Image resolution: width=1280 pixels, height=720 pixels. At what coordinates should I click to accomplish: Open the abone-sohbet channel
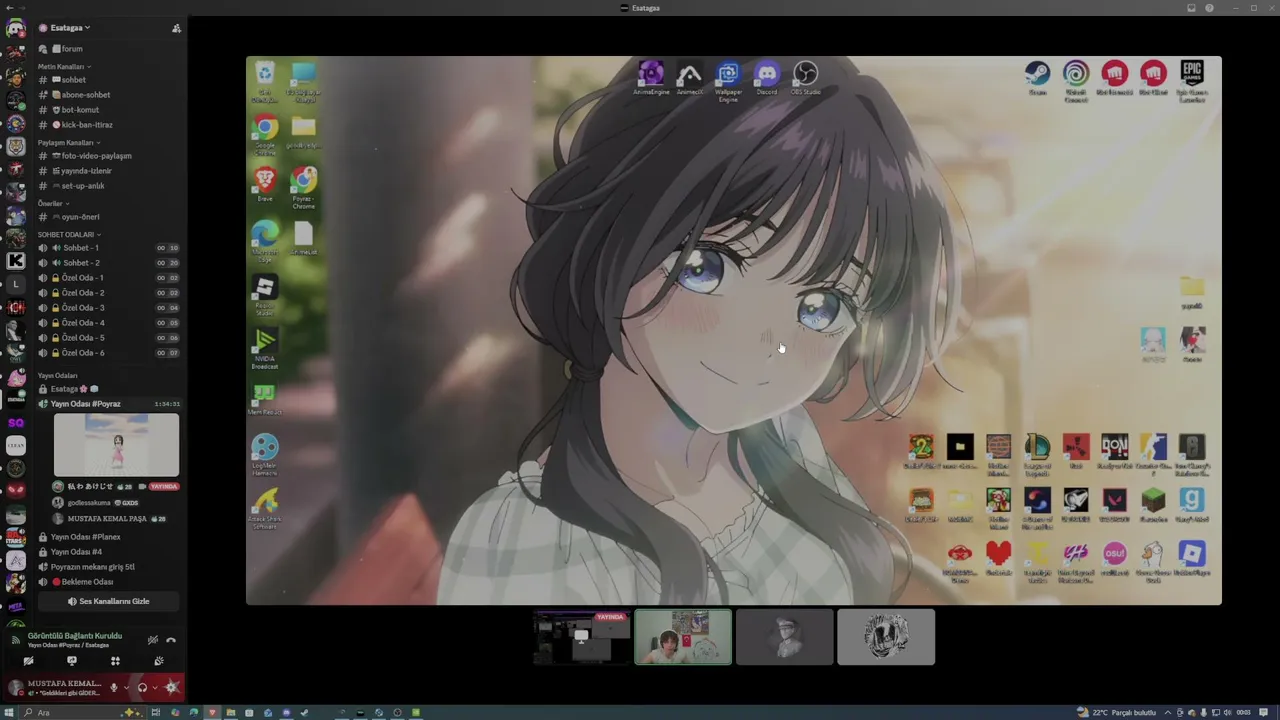(108, 95)
